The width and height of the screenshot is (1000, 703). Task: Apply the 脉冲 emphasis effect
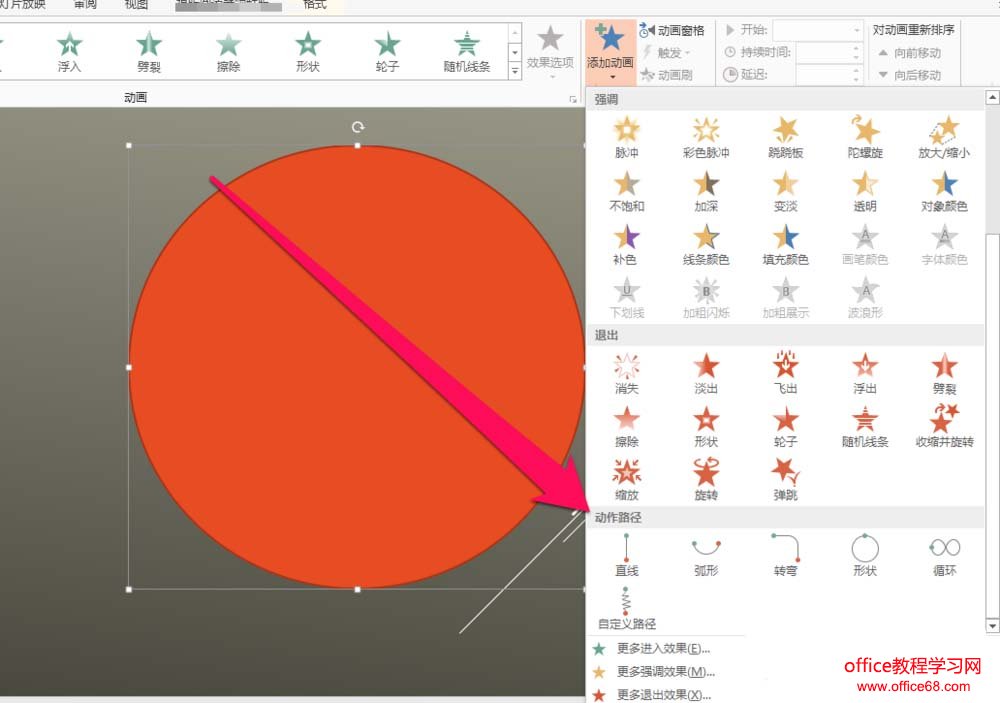coord(626,137)
